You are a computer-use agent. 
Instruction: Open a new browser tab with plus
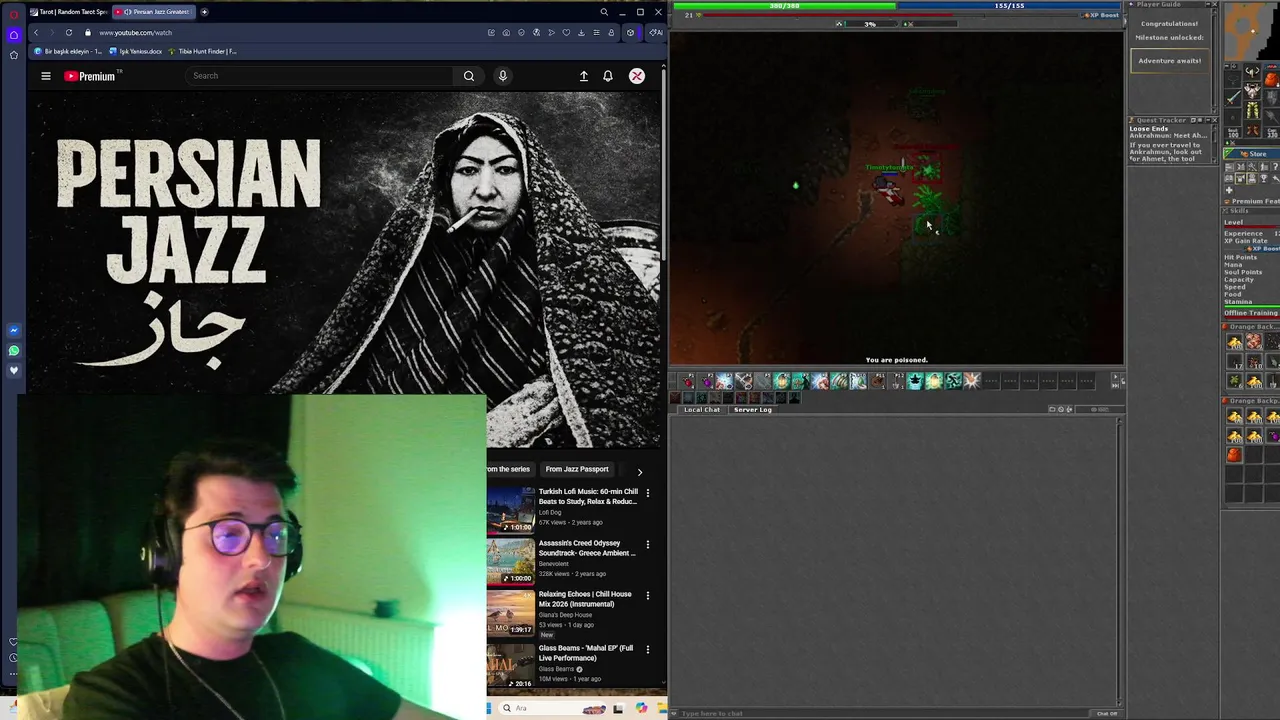pos(205,12)
